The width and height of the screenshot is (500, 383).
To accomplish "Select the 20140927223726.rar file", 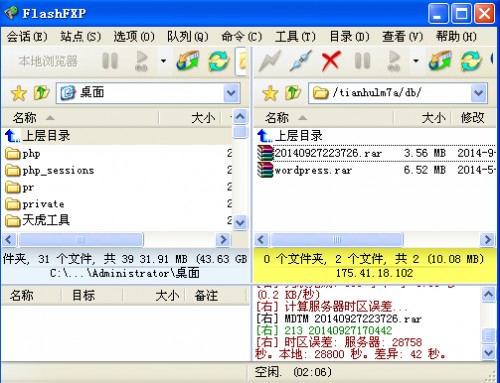I will [376, 153].
